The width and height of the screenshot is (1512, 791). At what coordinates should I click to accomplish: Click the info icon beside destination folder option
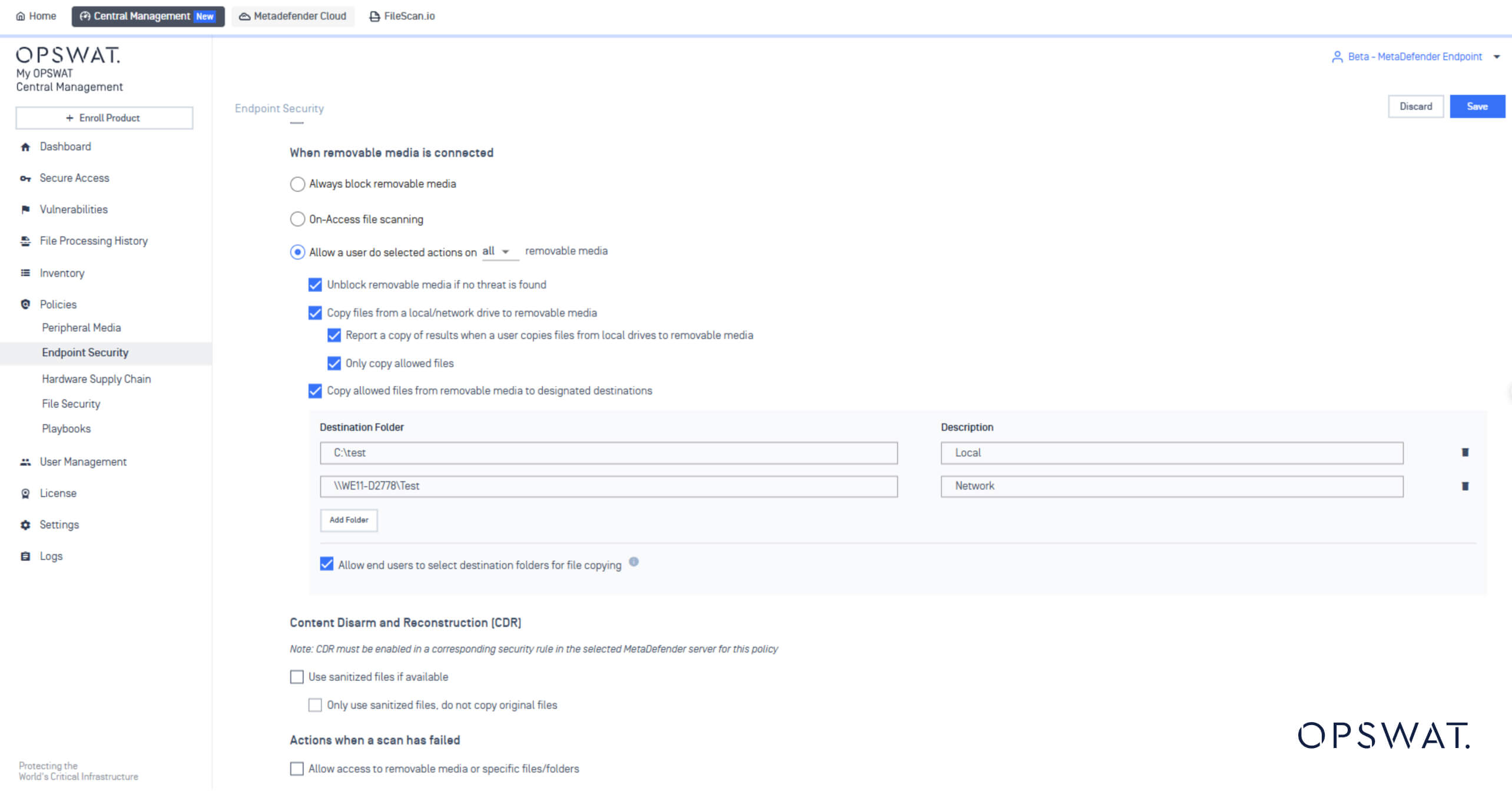(x=634, y=562)
